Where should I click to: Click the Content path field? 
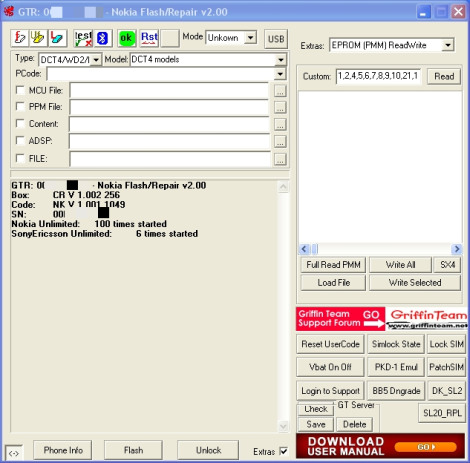click(169, 124)
